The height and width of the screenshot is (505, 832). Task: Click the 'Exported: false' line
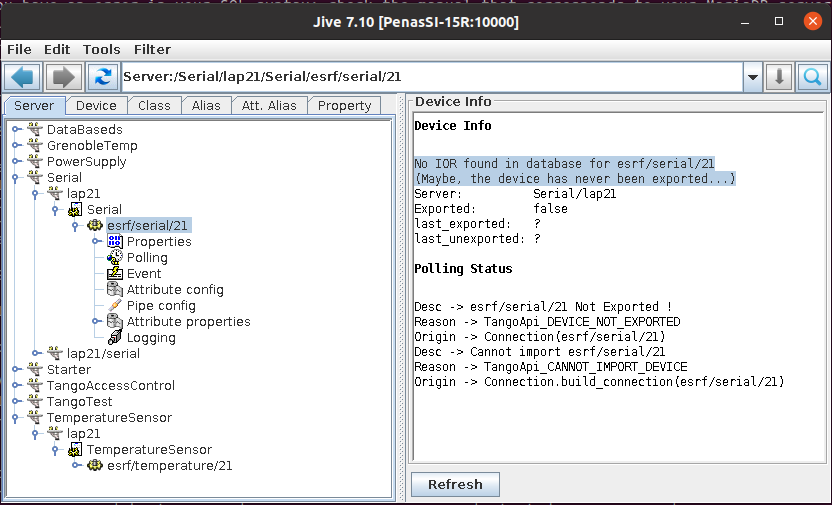491,209
